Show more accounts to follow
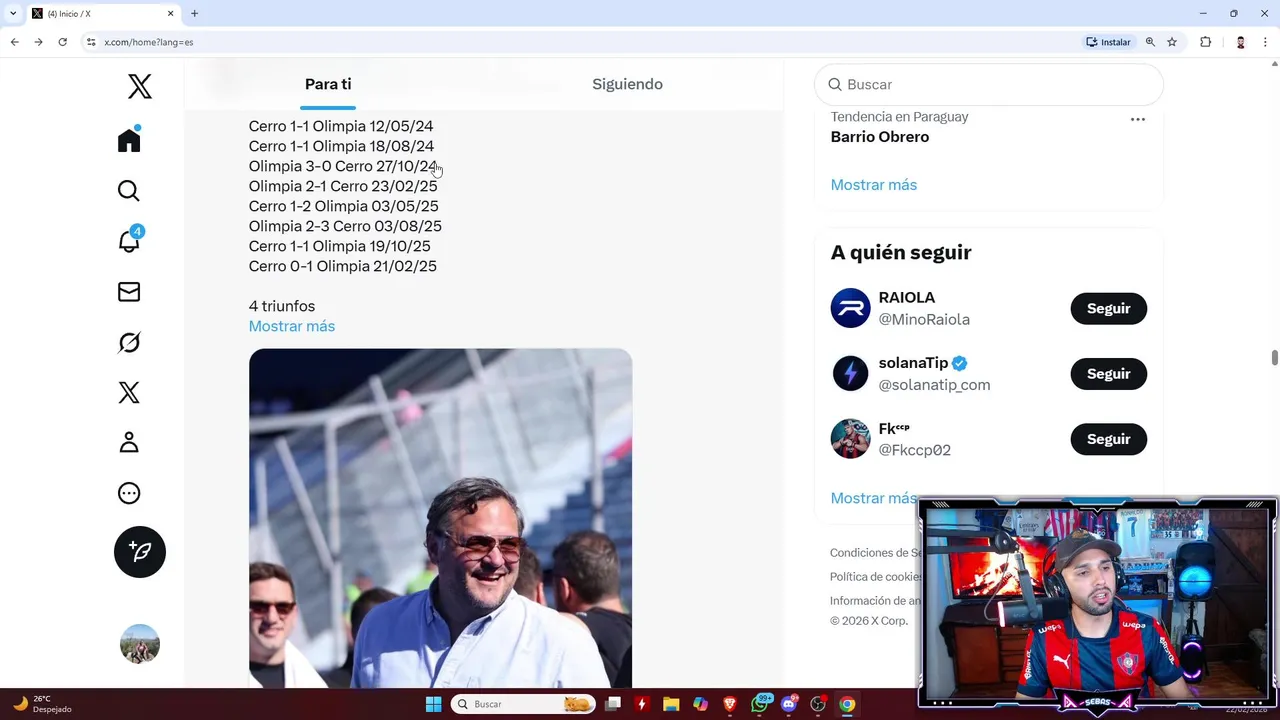This screenshot has height=720, width=1280. pos(874,498)
